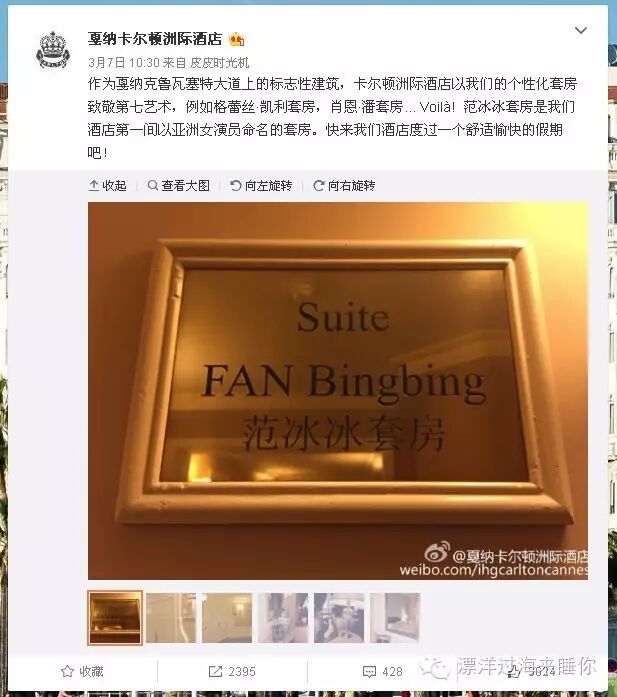
Task: Open comments showing 428
Action: [x=383, y=671]
